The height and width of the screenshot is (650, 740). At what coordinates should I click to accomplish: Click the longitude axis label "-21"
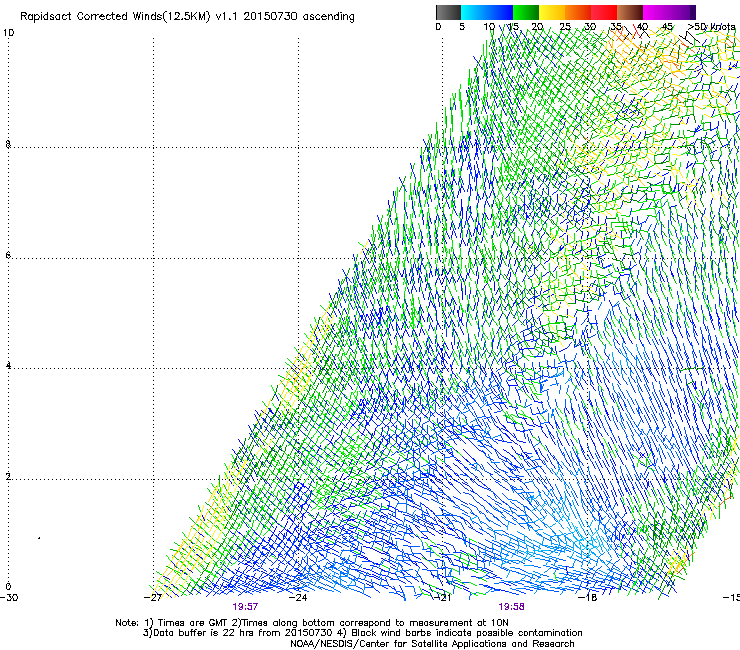coord(443,598)
